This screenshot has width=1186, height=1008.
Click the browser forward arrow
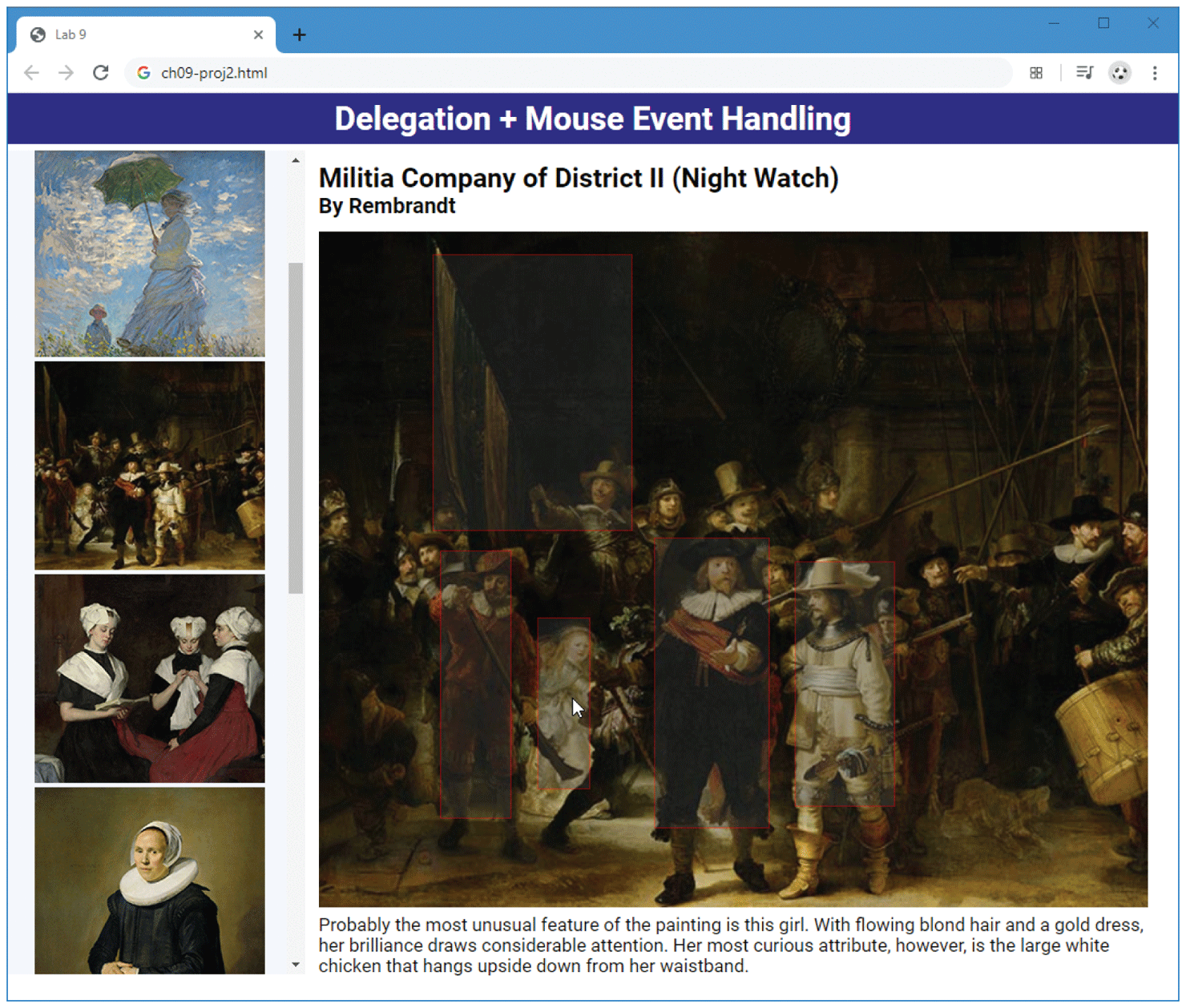coord(66,73)
